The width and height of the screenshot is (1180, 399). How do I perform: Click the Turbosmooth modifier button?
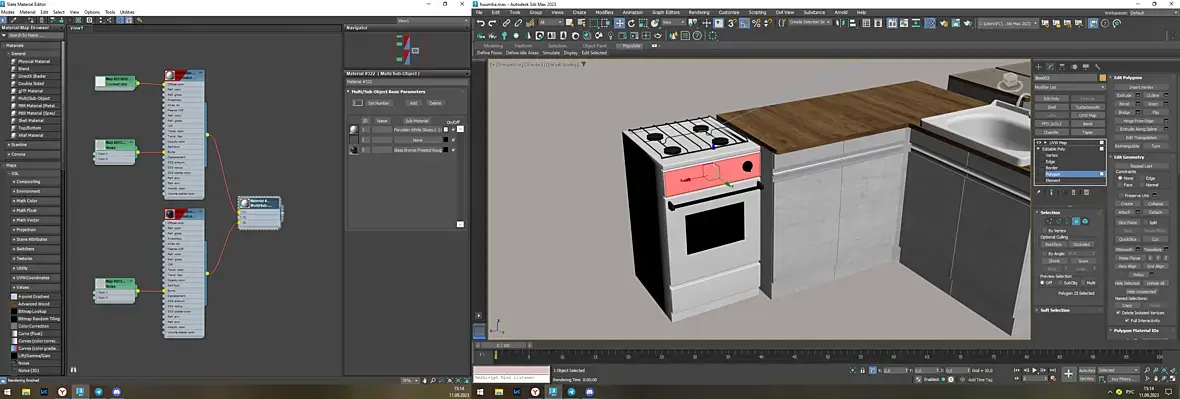(x=1088, y=107)
